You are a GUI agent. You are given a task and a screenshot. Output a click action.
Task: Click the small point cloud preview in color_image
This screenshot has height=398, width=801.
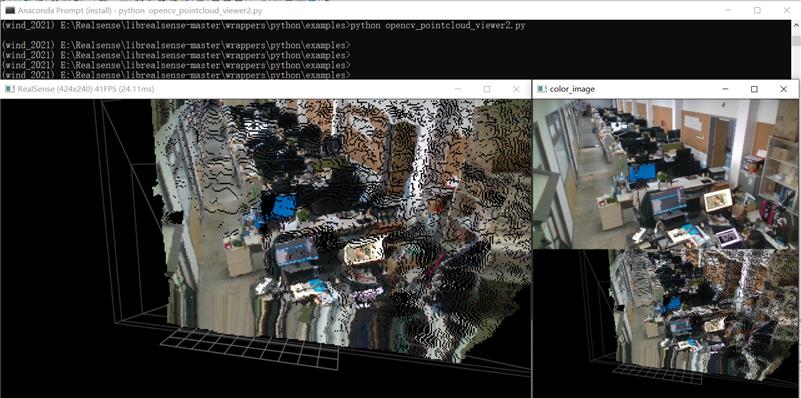(x=665, y=323)
